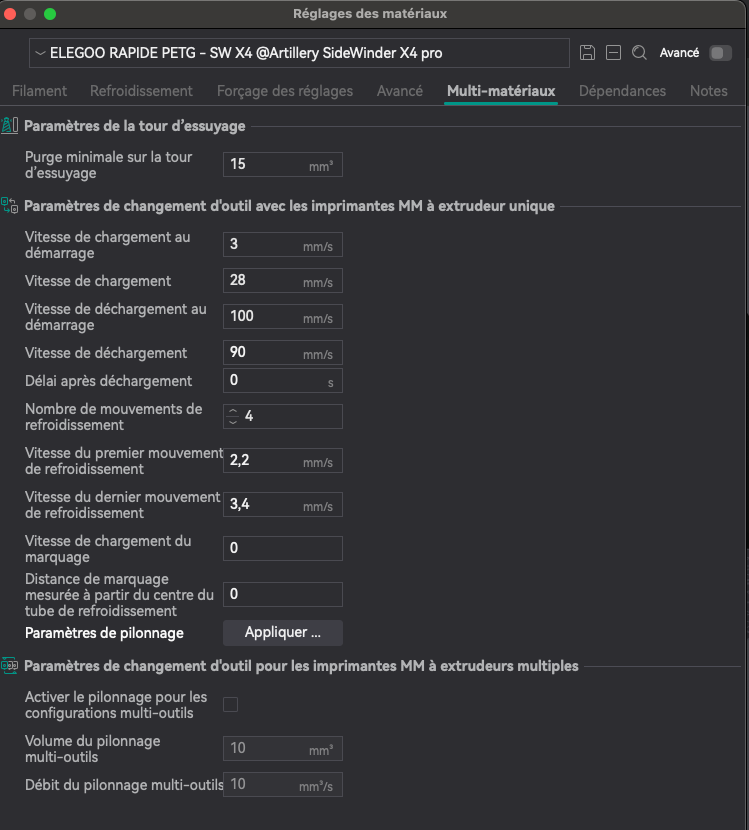Image resolution: width=749 pixels, height=830 pixels.
Task: Click the multi-extruder tool change section icon
Action: 10,666
